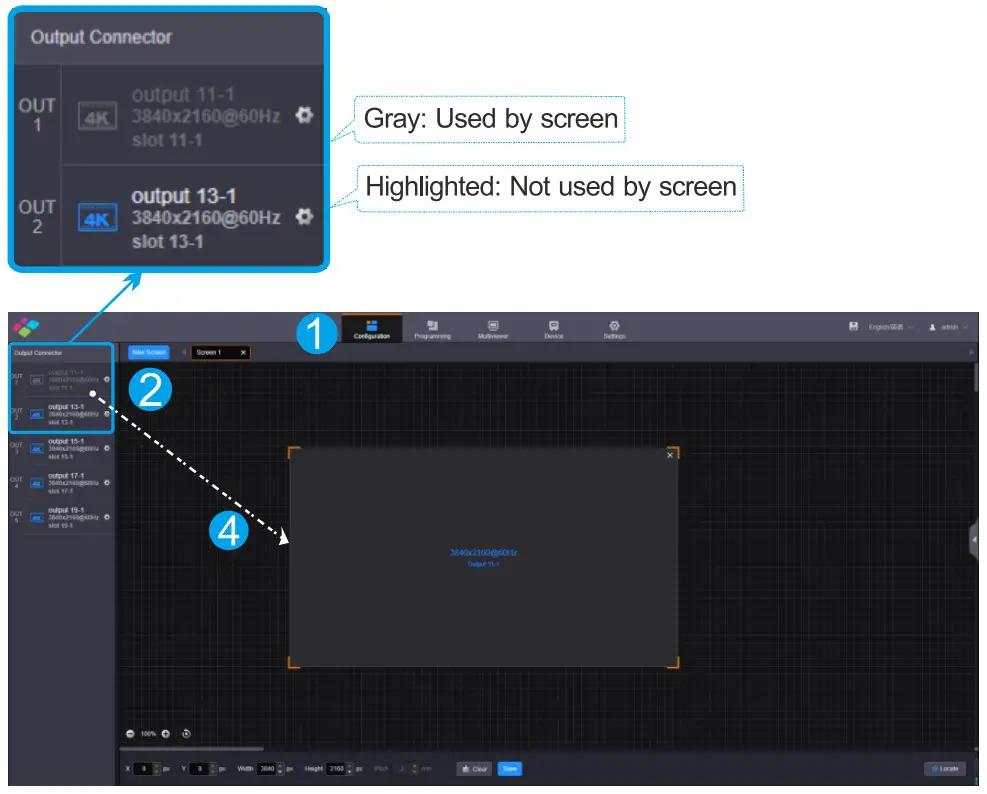This screenshot has height=794, width=987.
Task: Select the output 17-1 4K icon
Action: click(x=37, y=484)
